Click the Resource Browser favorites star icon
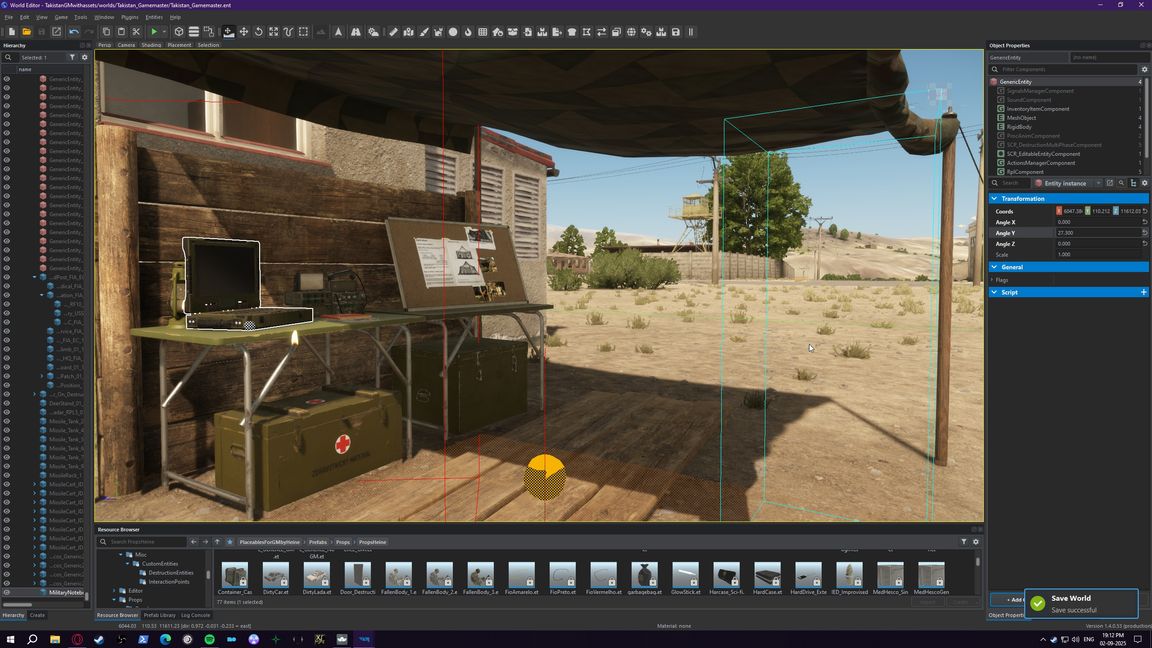The height and width of the screenshot is (648, 1152). (229, 542)
